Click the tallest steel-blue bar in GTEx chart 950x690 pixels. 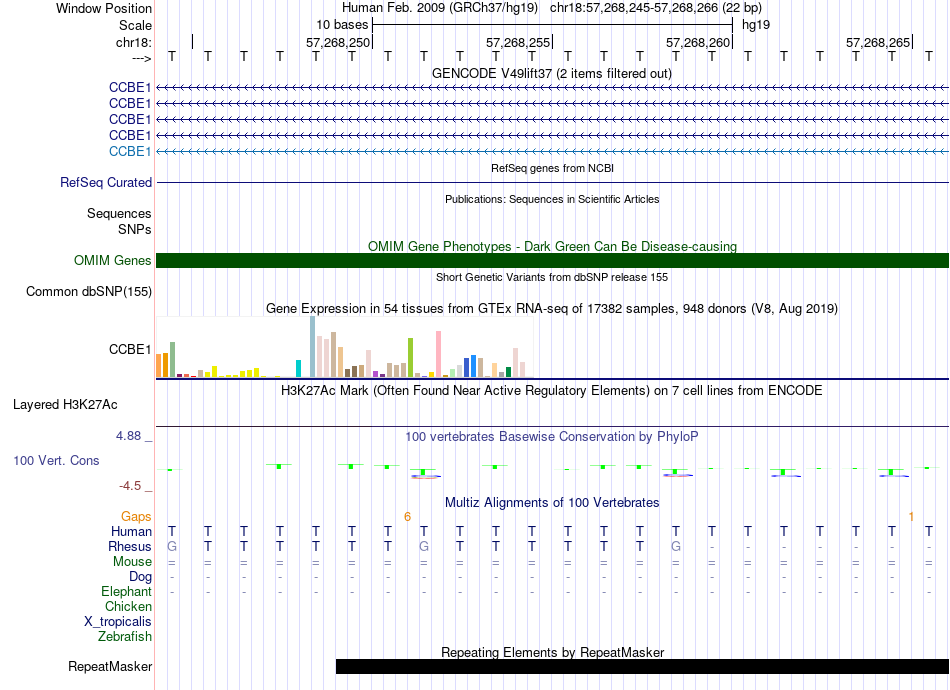tap(313, 347)
